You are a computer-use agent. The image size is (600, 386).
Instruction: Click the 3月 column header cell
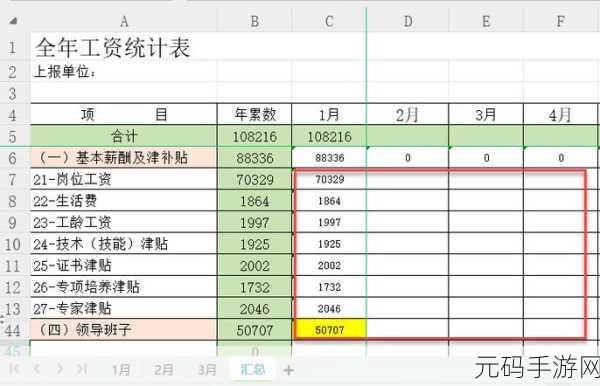486,114
